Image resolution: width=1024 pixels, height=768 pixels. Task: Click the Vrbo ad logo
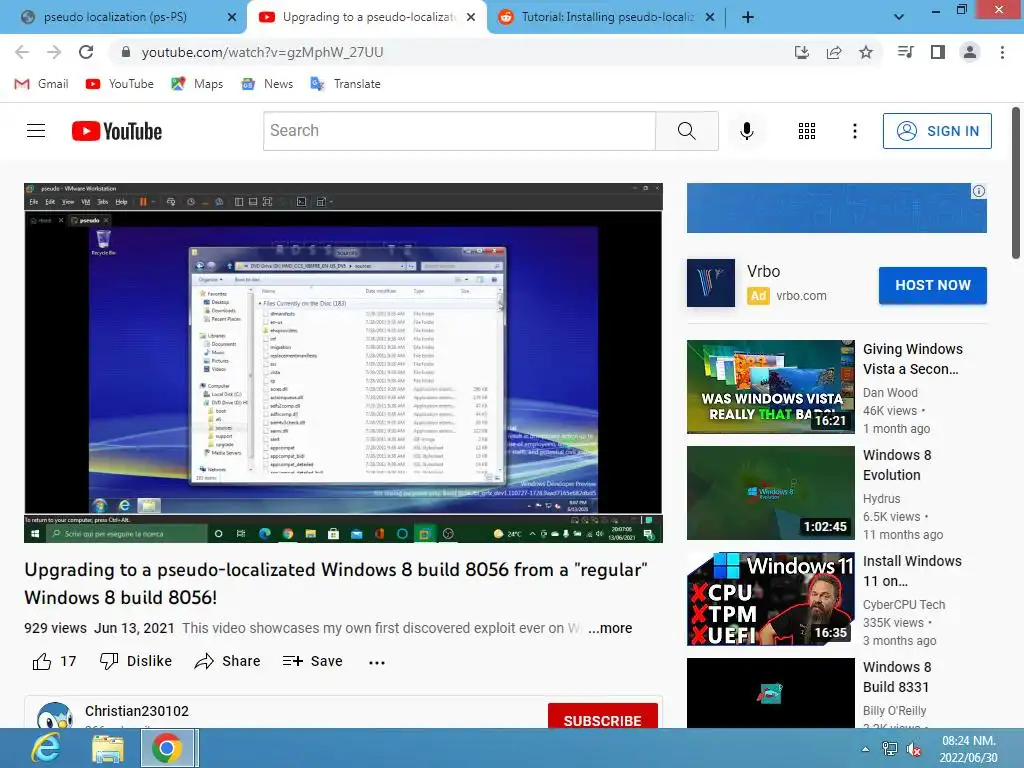click(711, 283)
